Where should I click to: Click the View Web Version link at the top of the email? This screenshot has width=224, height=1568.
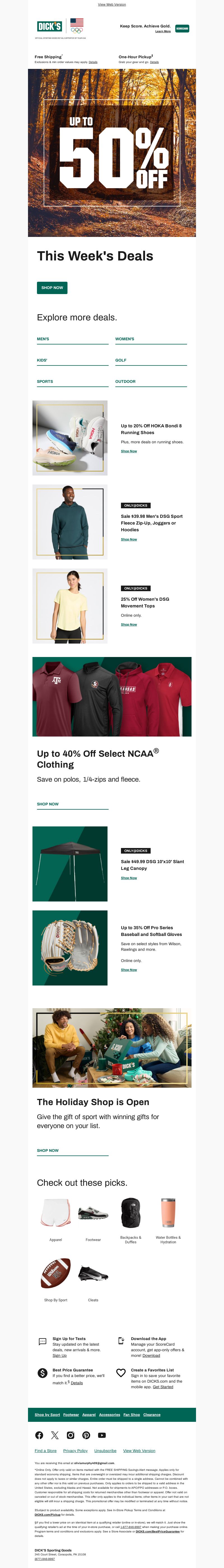tap(112, 4)
